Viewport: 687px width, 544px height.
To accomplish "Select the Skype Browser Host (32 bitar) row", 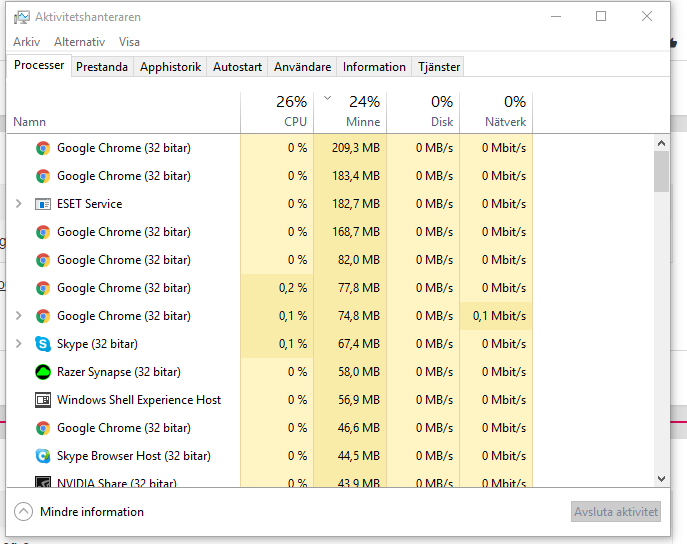I will [x=270, y=456].
